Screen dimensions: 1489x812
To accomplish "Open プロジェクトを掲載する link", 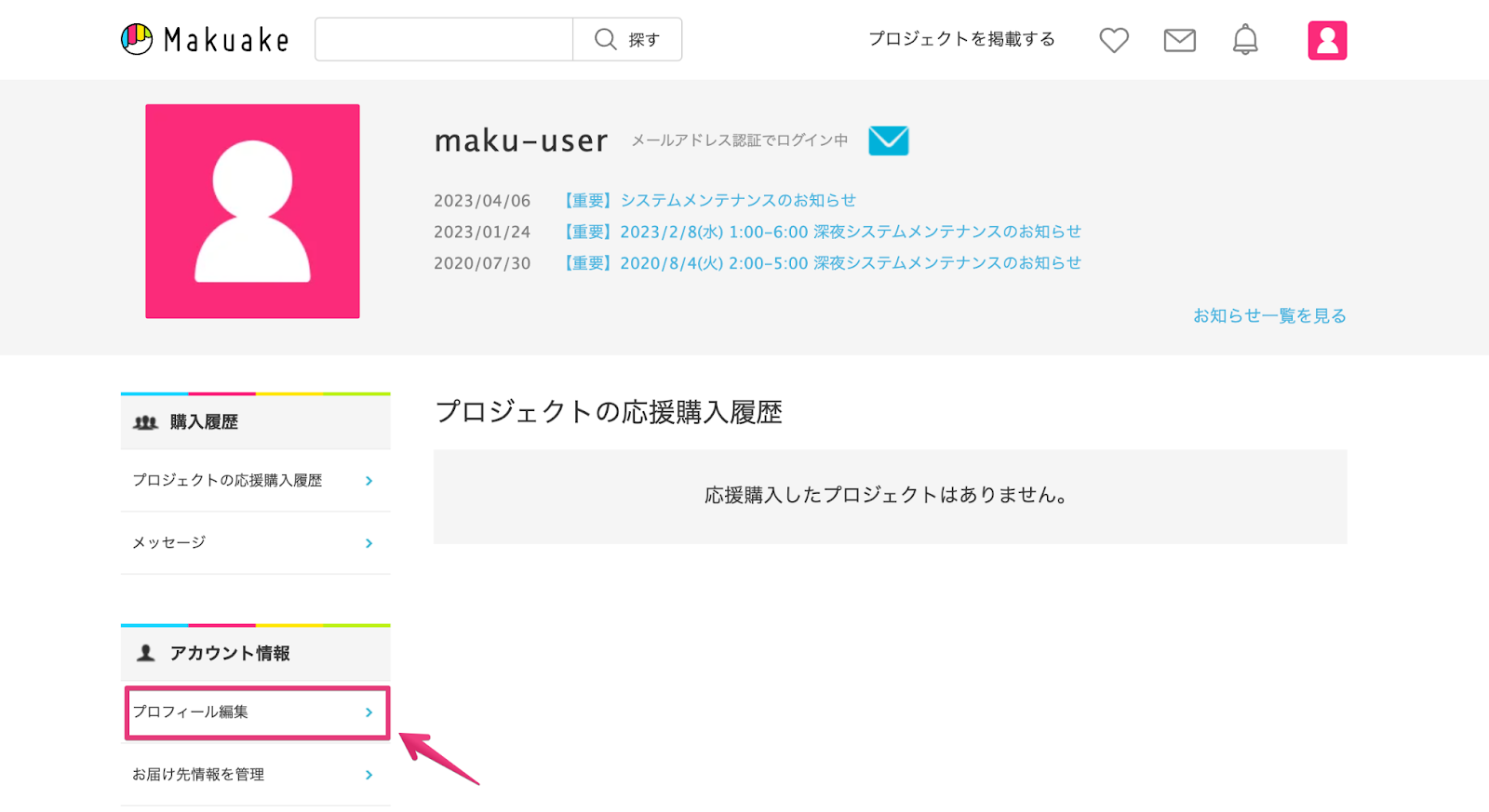I will click(961, 39).
